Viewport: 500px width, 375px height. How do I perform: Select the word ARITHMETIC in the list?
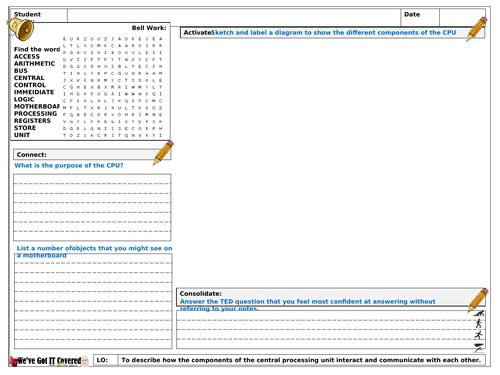[x=34, y=64]
